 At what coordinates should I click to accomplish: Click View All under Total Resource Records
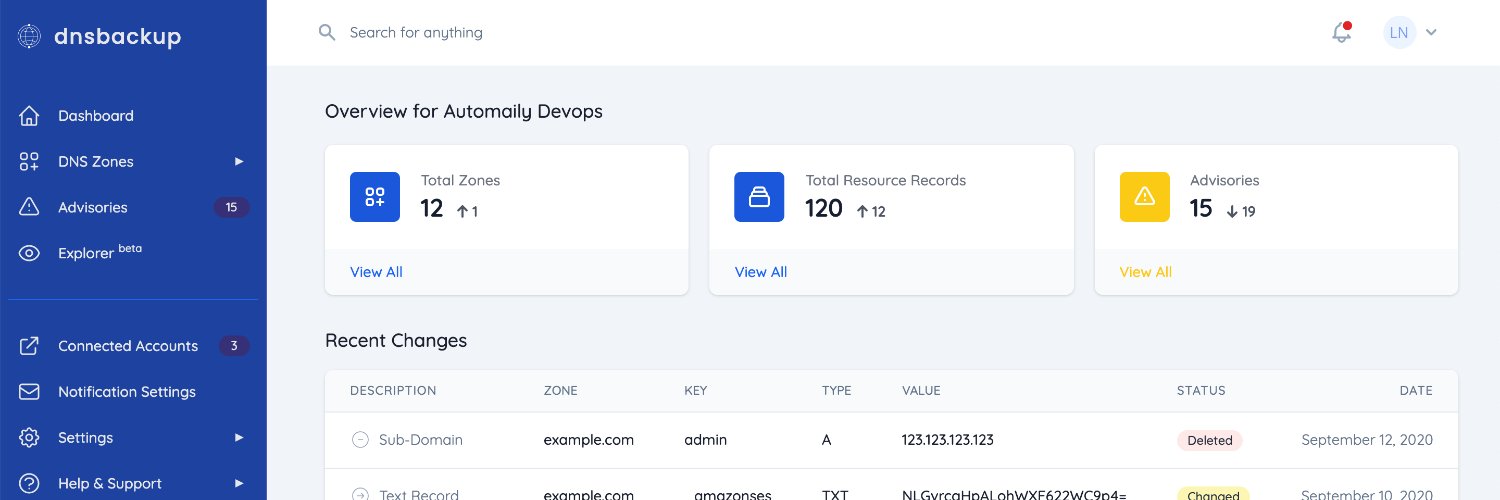tap(761, 272)
